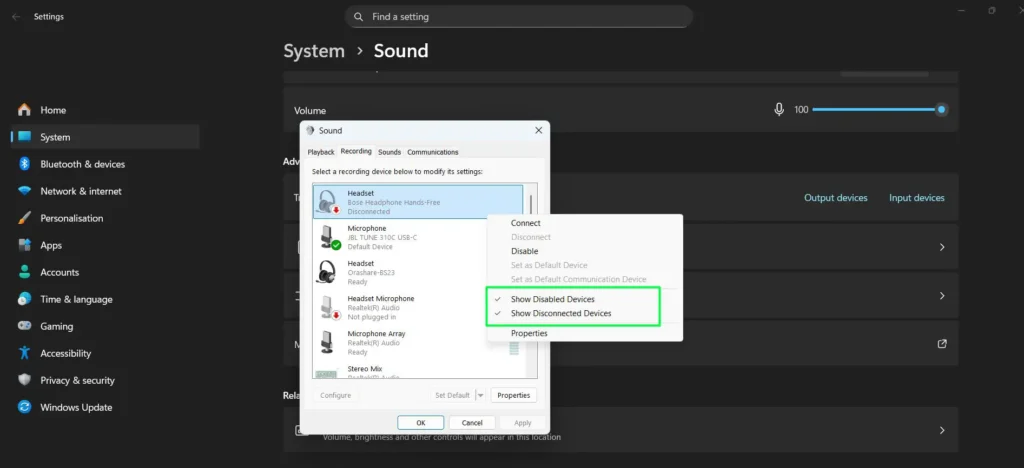Screen dimensions: 1024x468
Task: Open the Output devices link
Action: click(835, 198)
